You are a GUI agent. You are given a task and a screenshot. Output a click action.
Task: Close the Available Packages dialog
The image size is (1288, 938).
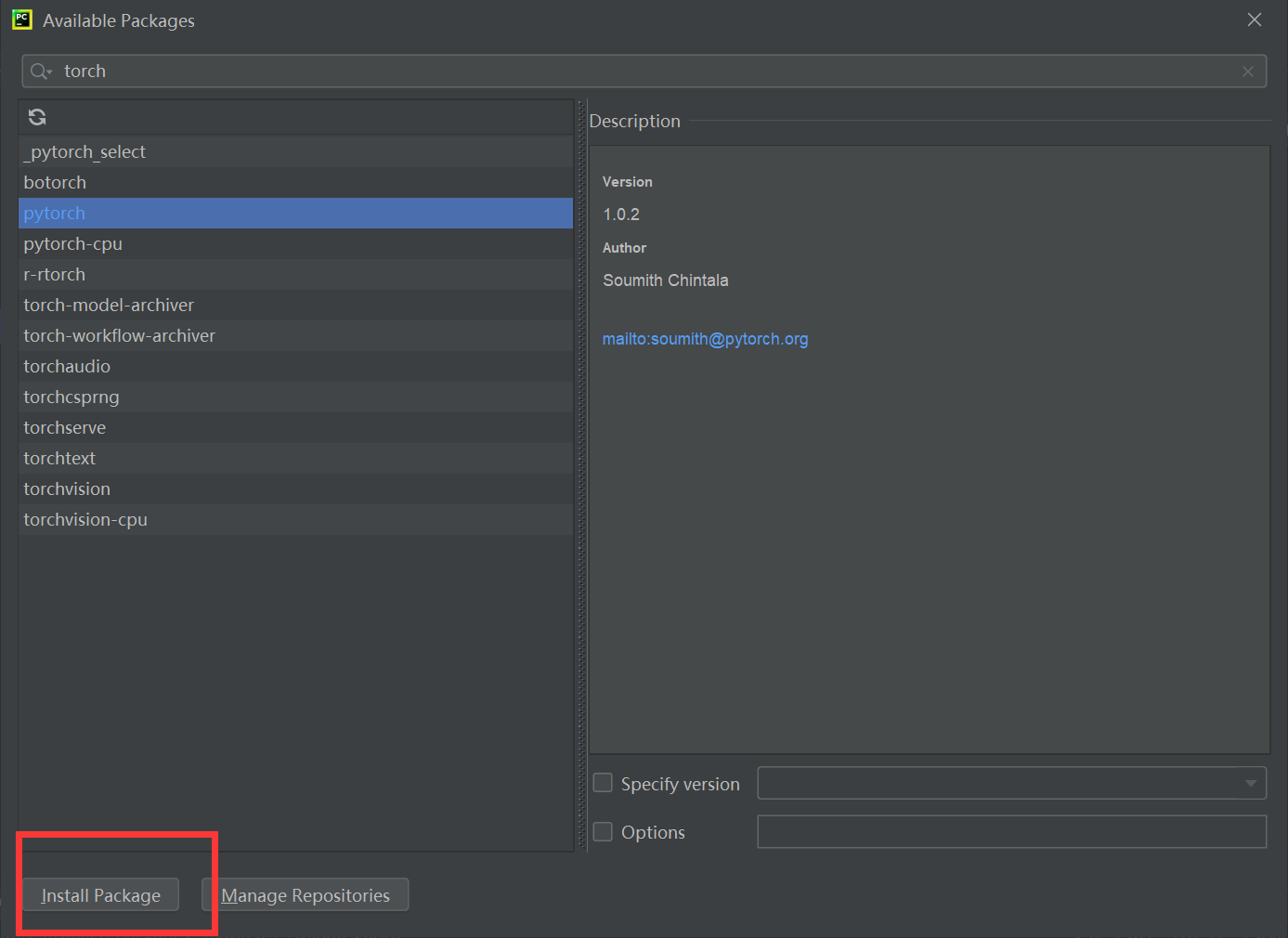pos(1255,20)
